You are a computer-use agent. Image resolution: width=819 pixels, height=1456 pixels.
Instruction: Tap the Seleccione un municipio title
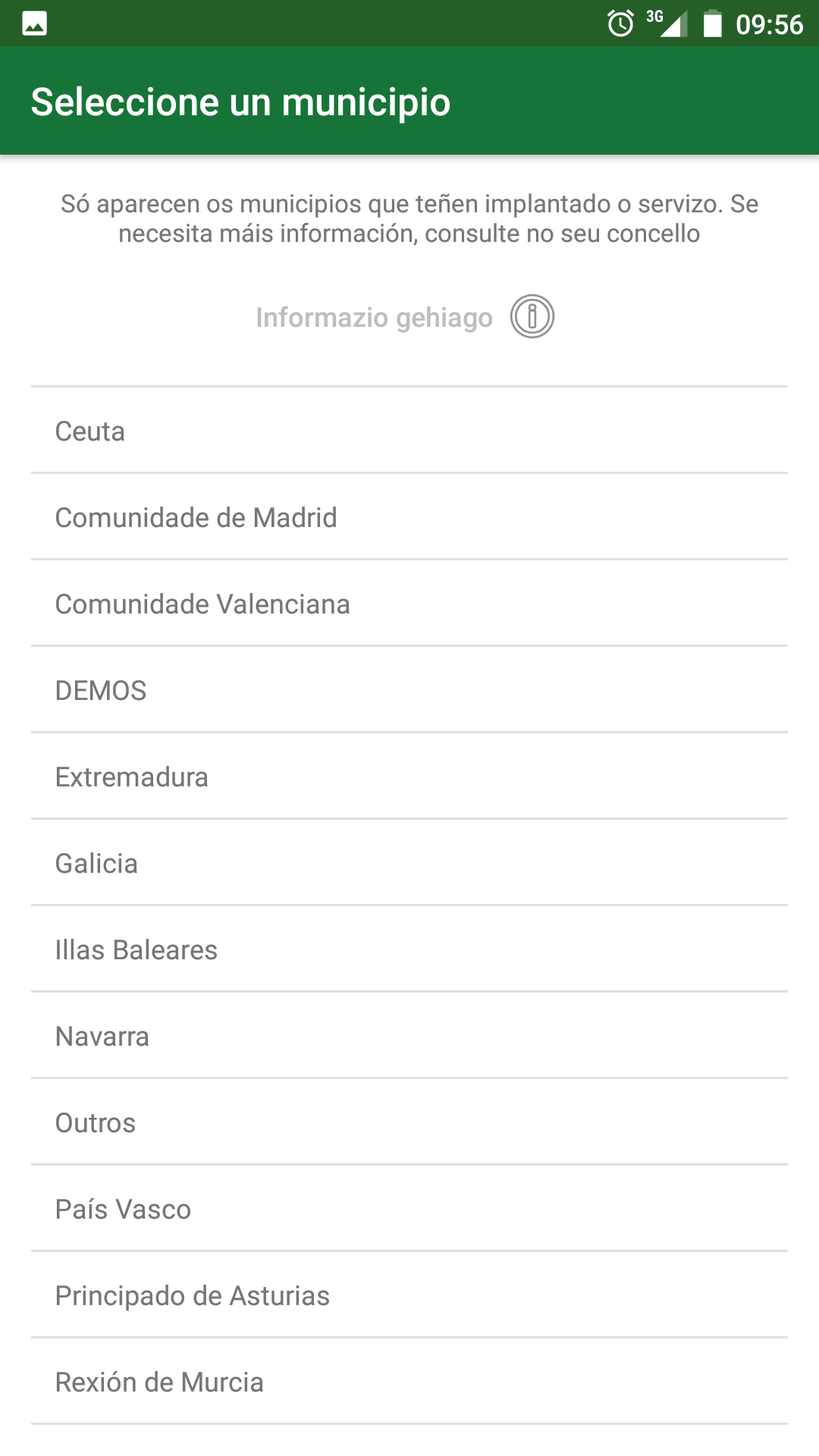pyautogui.click(x=240, y=102)
